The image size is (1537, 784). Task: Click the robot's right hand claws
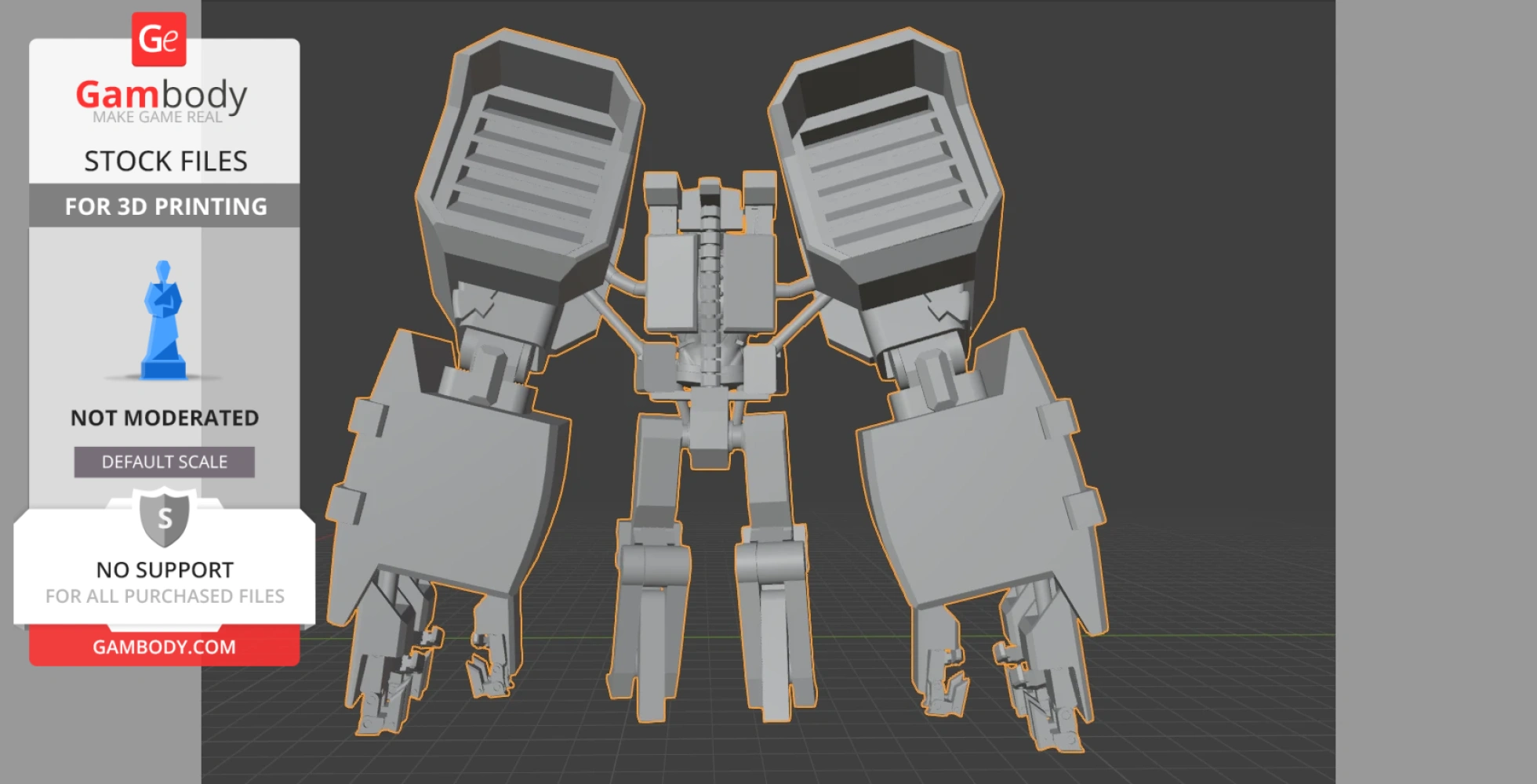coord(1004,674)
